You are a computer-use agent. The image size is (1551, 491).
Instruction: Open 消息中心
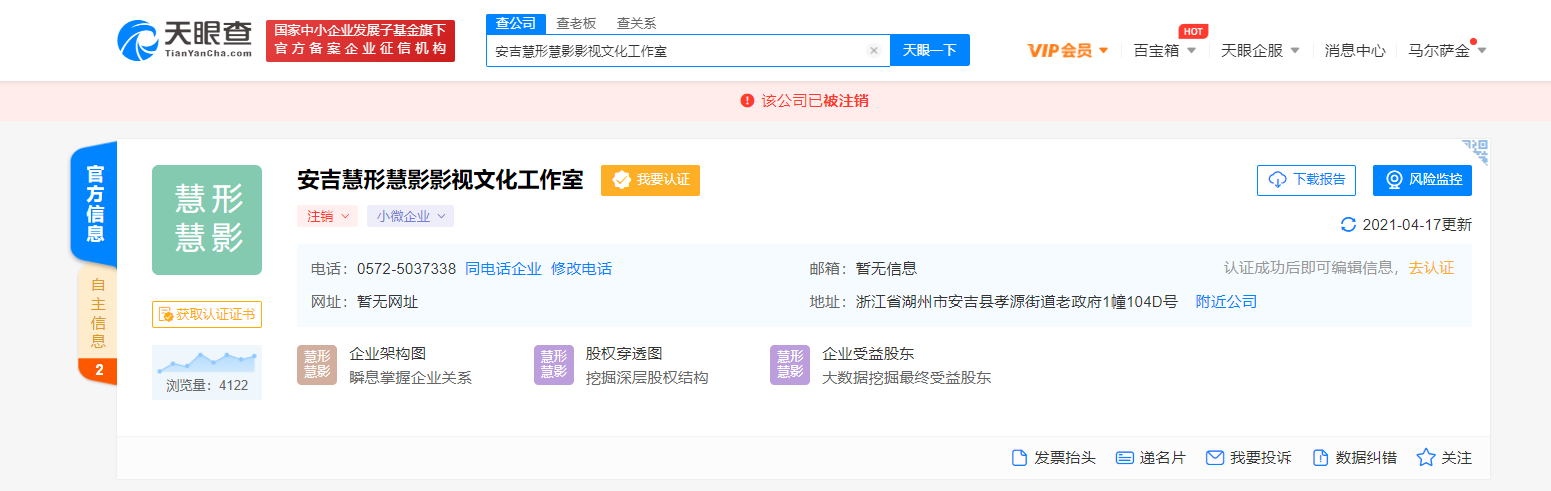pyautogui.click(x=1355, y=50)
